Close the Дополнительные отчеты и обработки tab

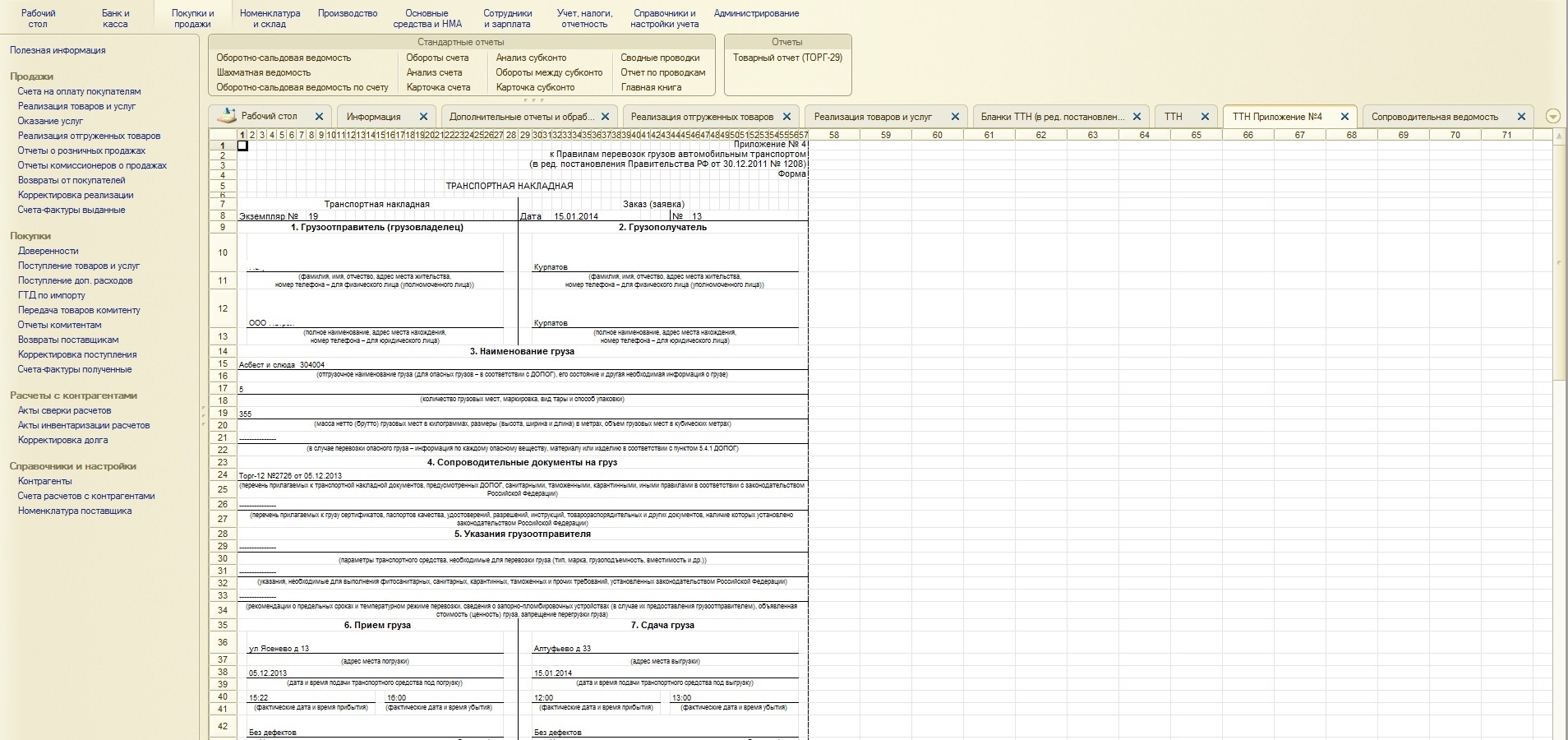pyautogui.click(x=605, y=117)
